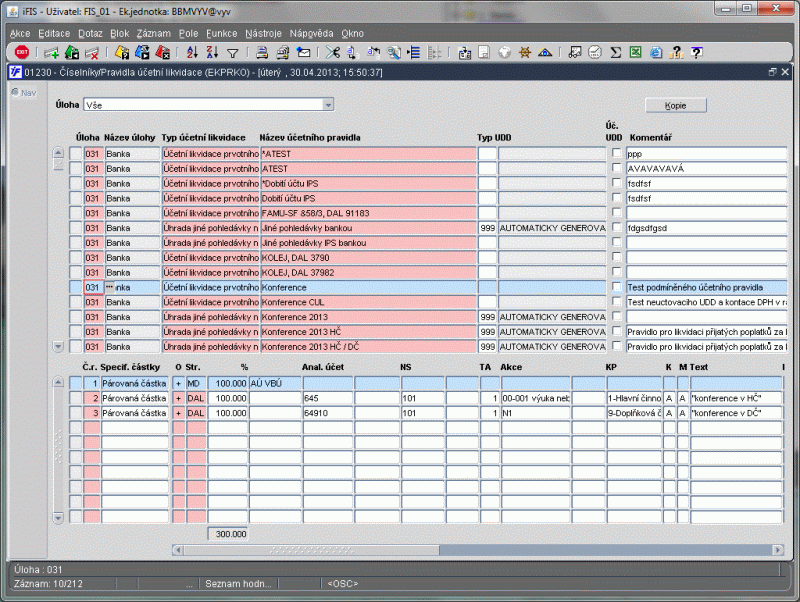The height and width of the screenshot is (602, 800).
Task: Open the Dotaz menu
Action: 90,34
